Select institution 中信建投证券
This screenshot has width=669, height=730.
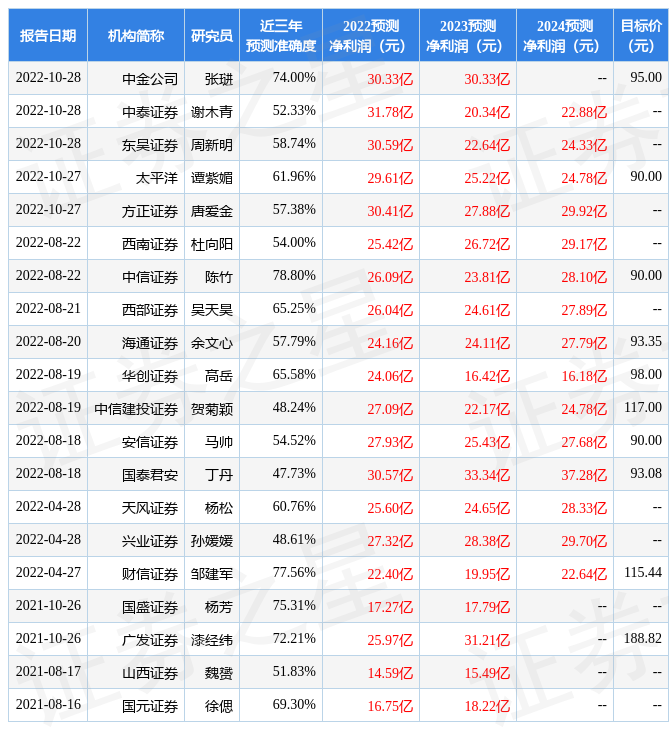click(x=136, y=409)
